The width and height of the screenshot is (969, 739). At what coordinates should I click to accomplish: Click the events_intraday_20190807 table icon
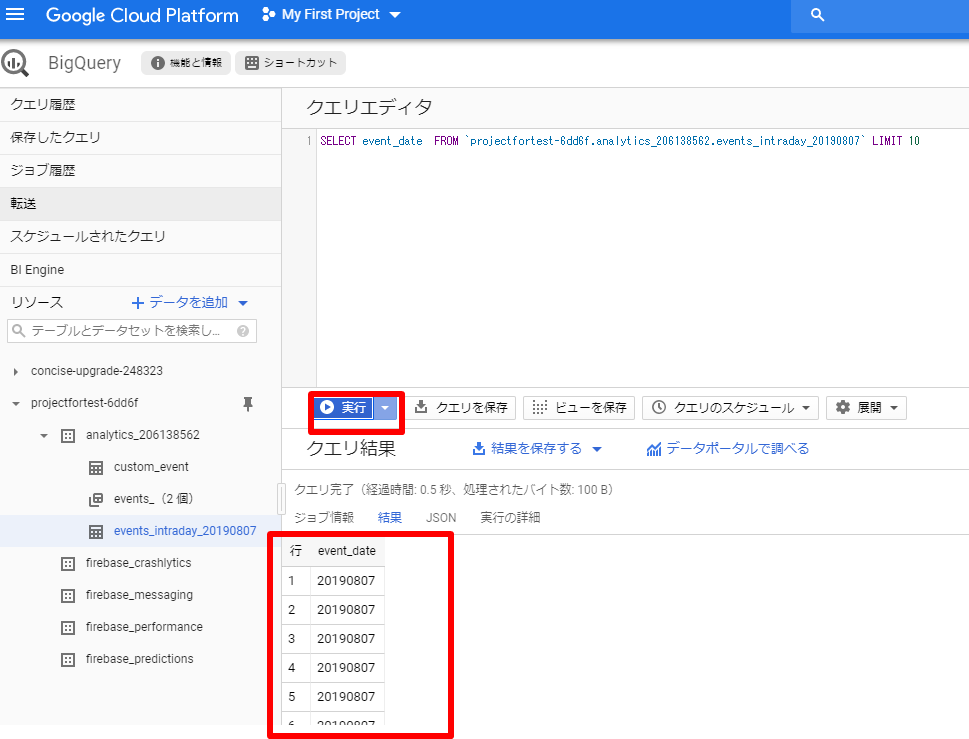click(96, 531)
